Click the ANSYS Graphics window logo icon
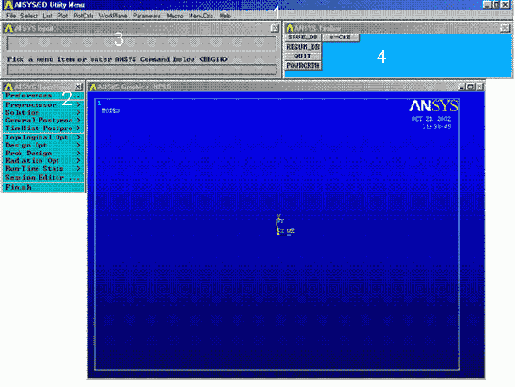This screenshot has height=387, width=515. click(93, 87)
